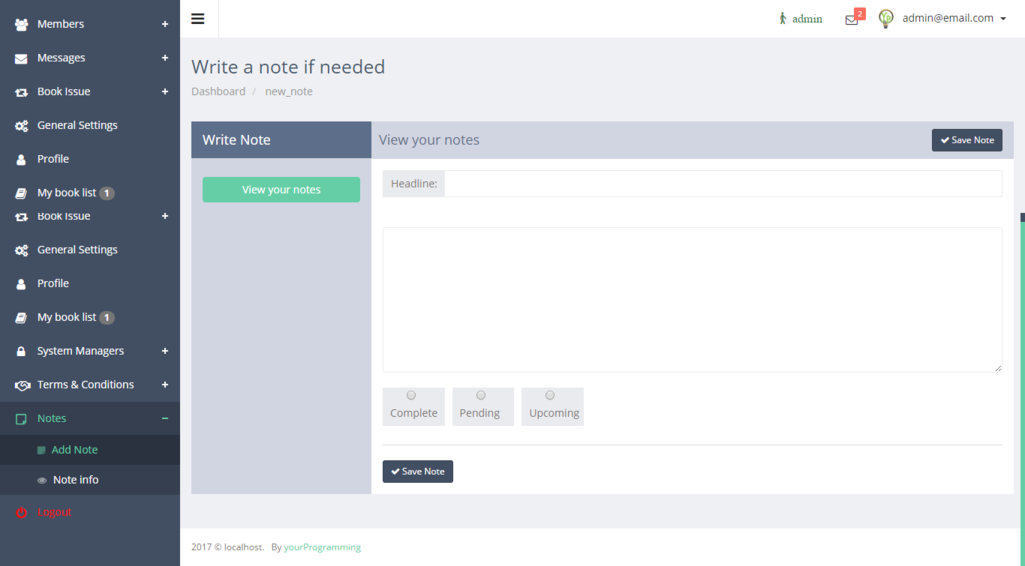Click the Save Note button below status options
Image resolution: width=1025 pixels, height=566 pixels.
(417, 471)
